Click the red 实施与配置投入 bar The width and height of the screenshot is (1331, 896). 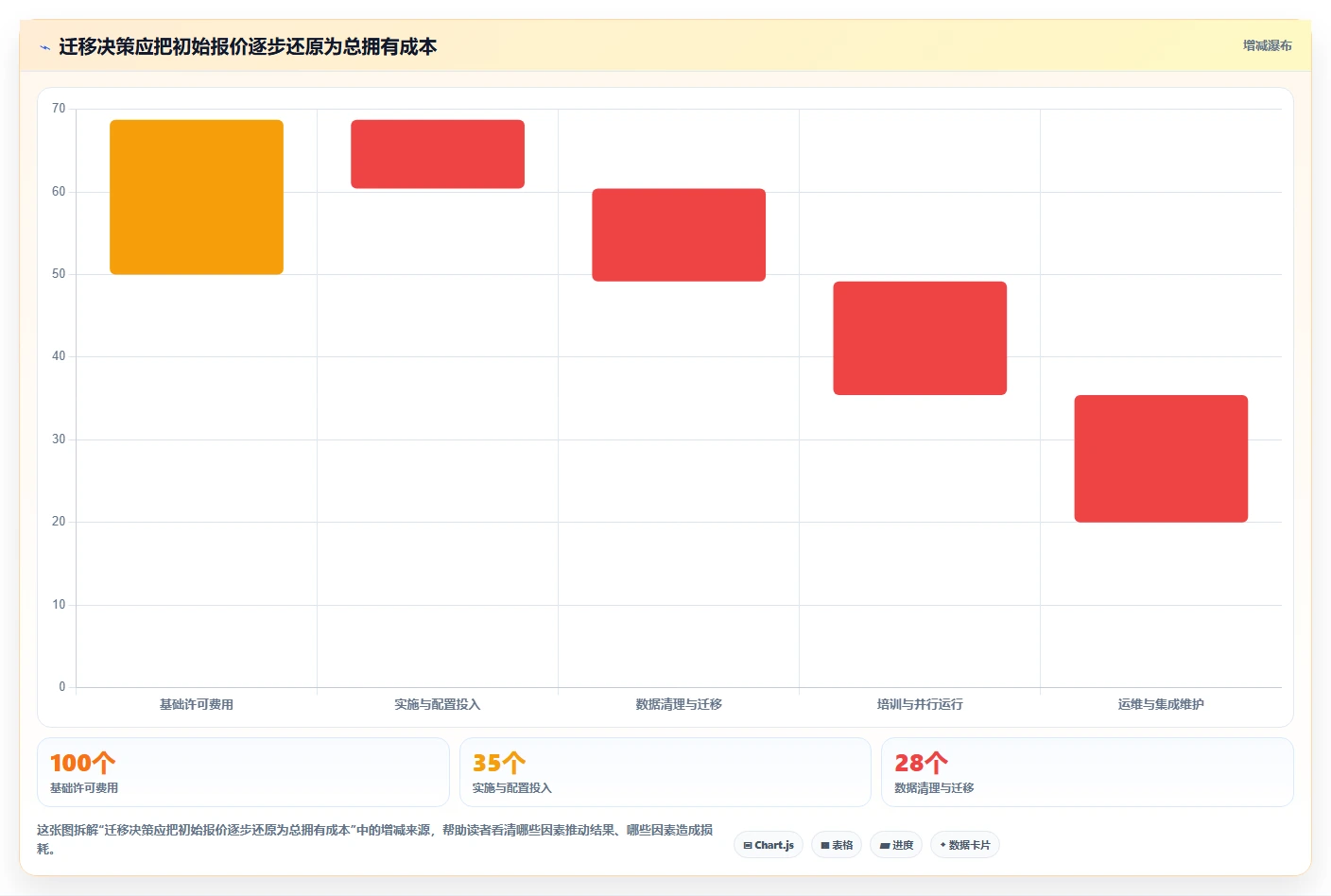tap(438, 154)
